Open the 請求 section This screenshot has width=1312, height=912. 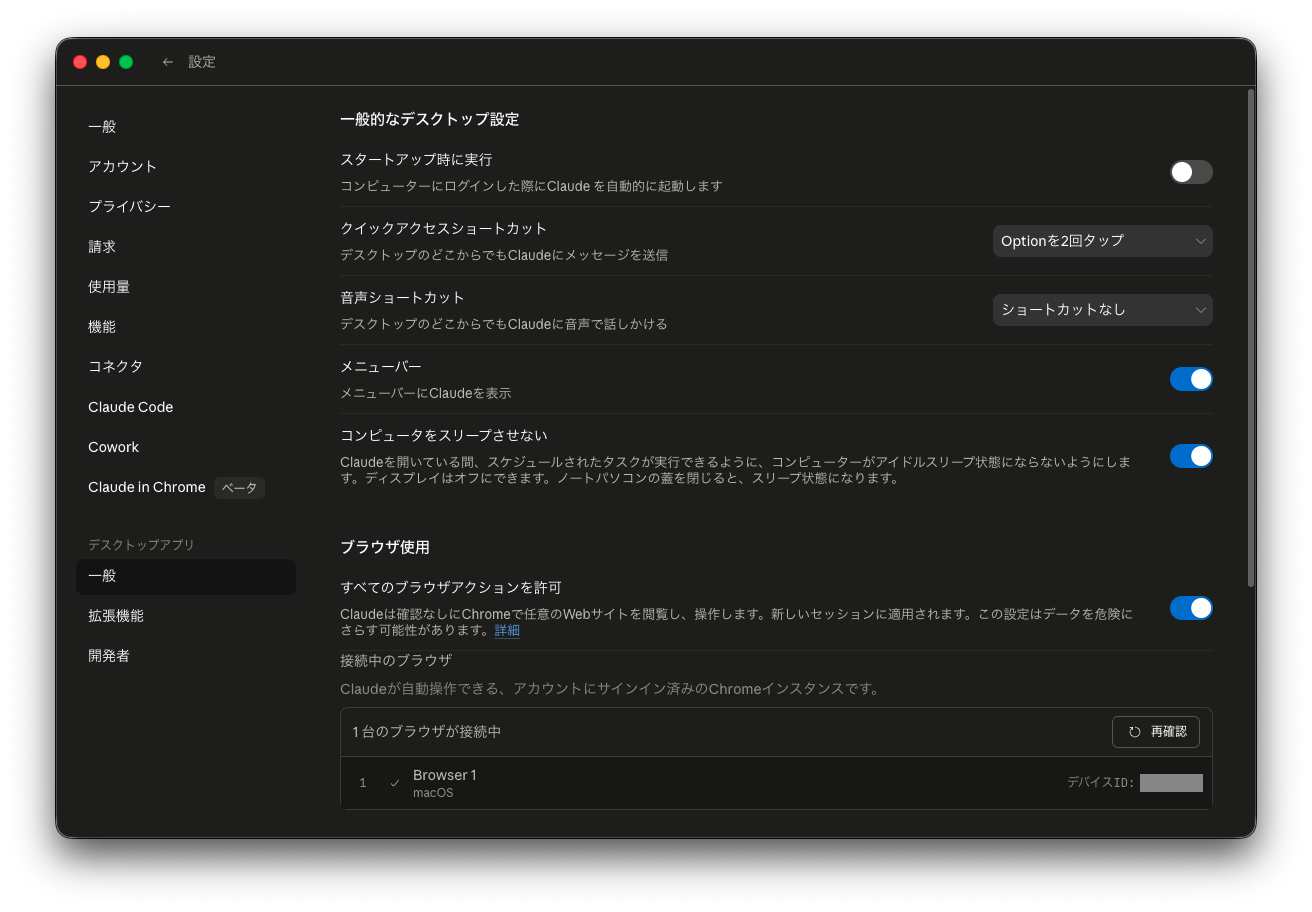tap(185, 247)
